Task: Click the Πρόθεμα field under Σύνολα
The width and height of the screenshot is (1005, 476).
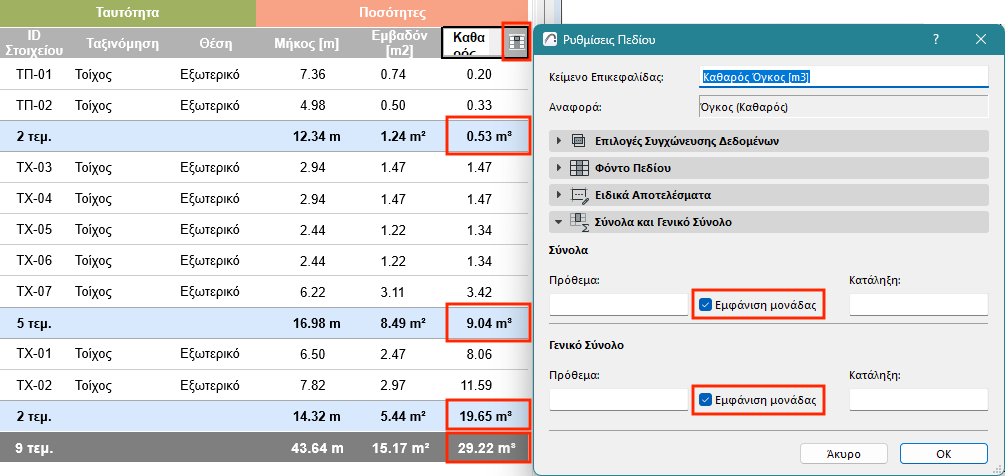Action: point(619,305)
